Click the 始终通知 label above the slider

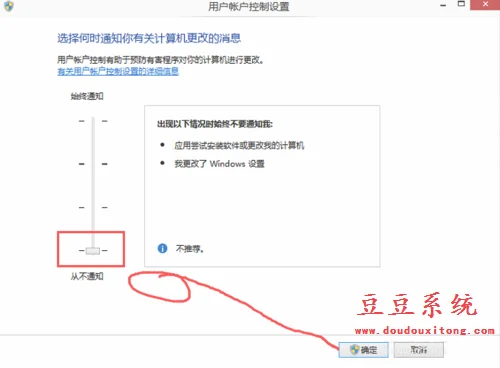tap(87, 96)
